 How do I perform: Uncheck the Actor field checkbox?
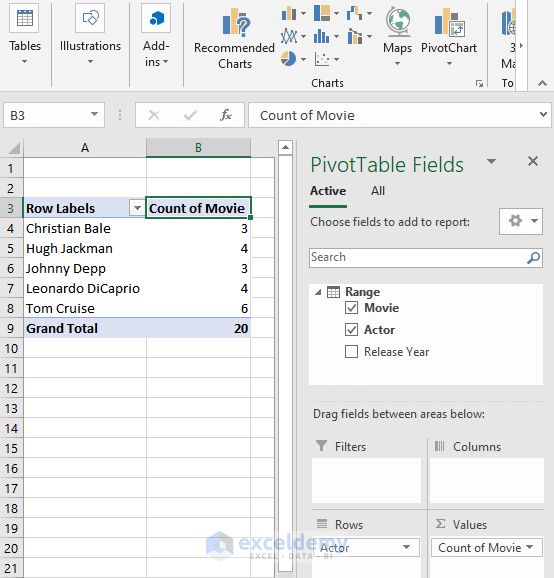click(351, 330)
